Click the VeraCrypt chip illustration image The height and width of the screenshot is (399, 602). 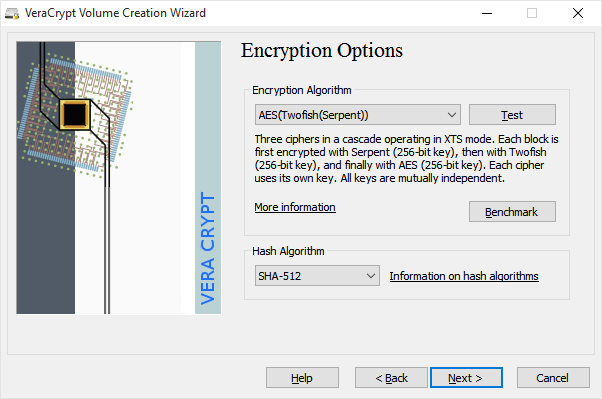(119, 178)
